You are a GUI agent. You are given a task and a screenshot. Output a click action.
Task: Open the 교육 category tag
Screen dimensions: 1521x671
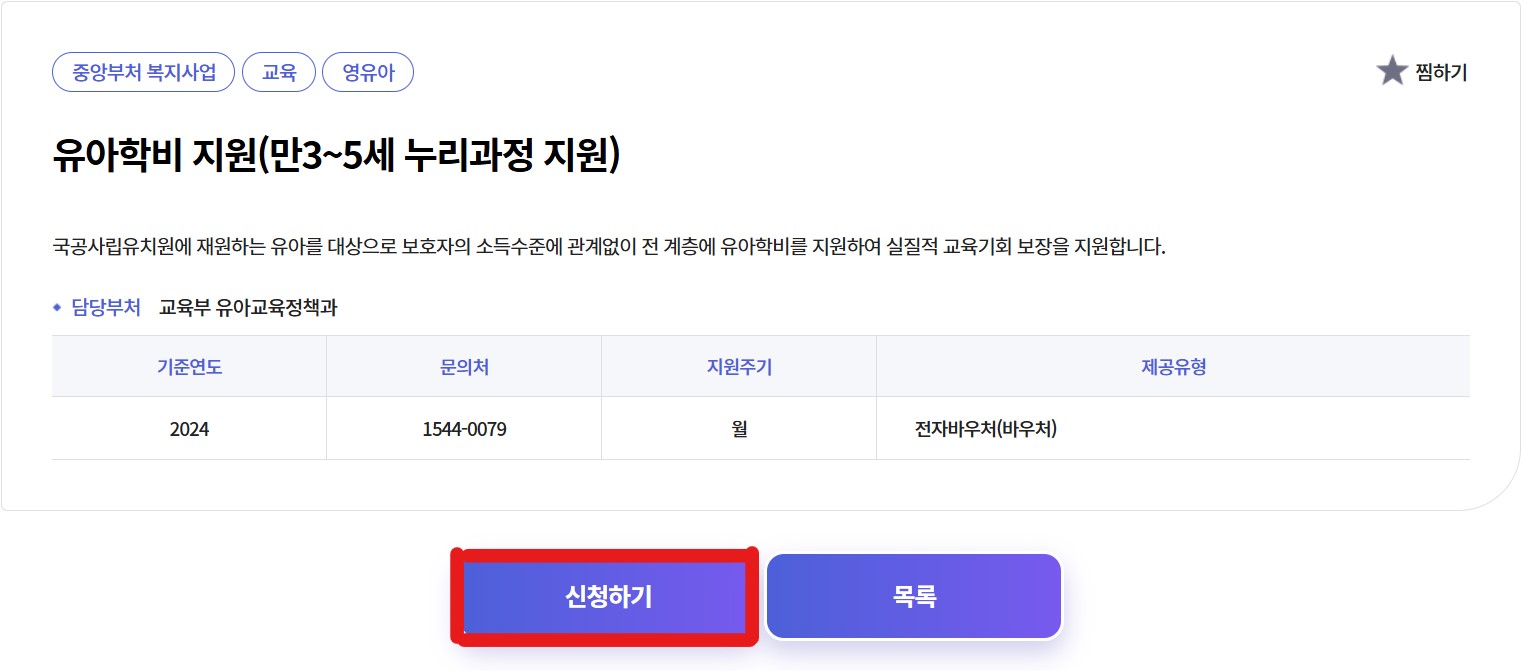(279, 71)
